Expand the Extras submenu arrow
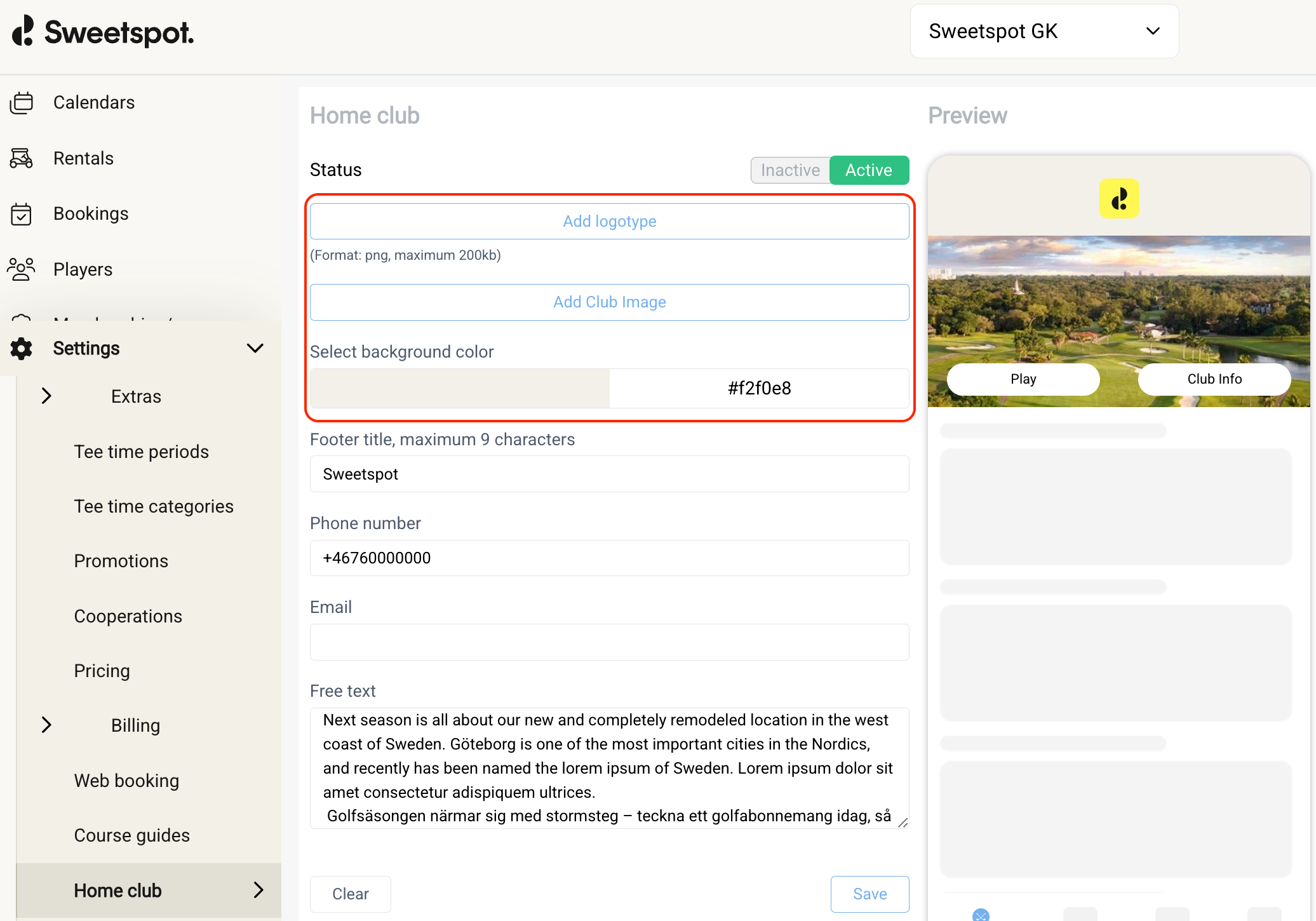The height and width of the screenshot is (921, 1316). [46, 396]
